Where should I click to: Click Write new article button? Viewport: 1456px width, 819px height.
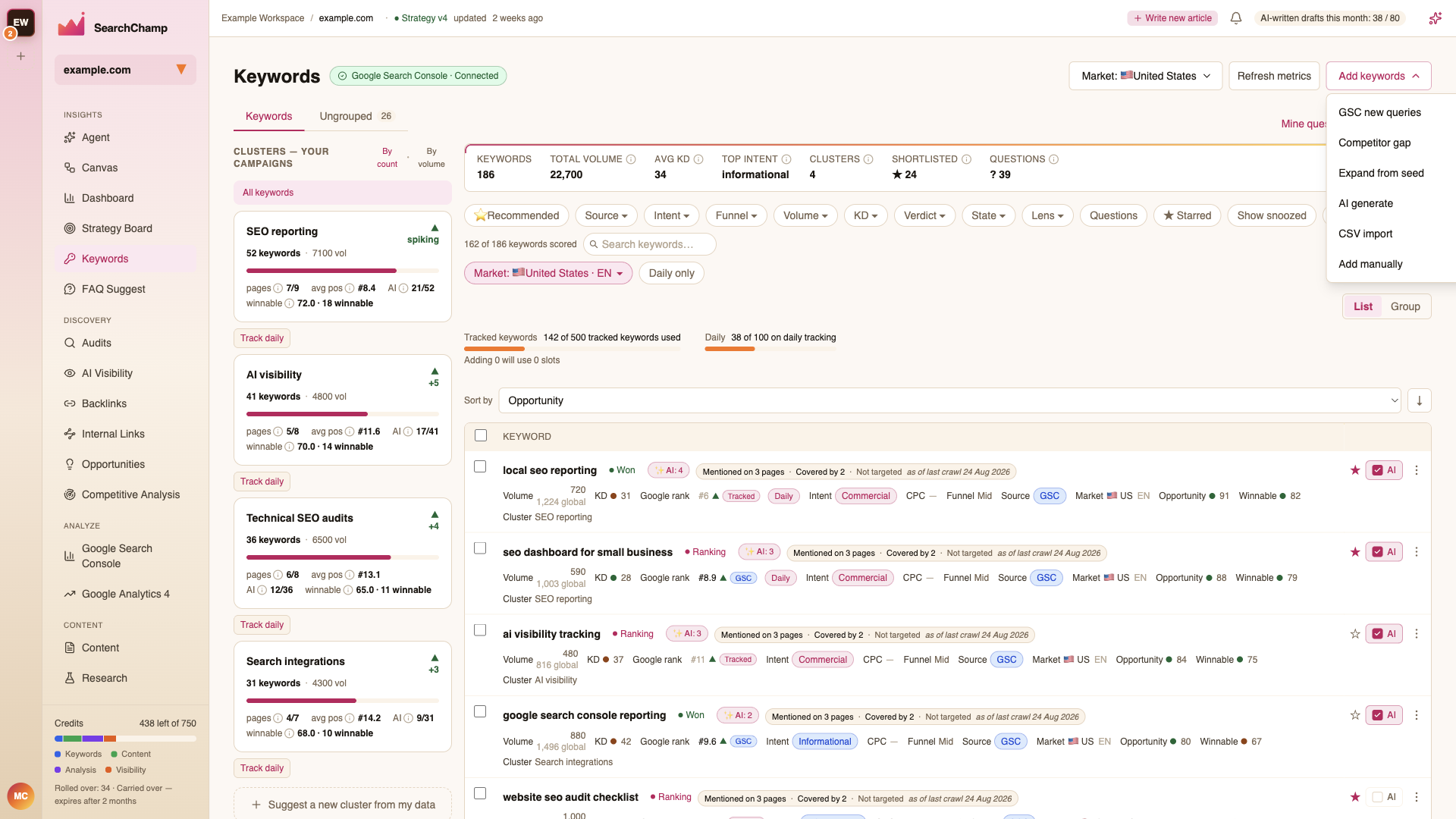[1172, 18]
